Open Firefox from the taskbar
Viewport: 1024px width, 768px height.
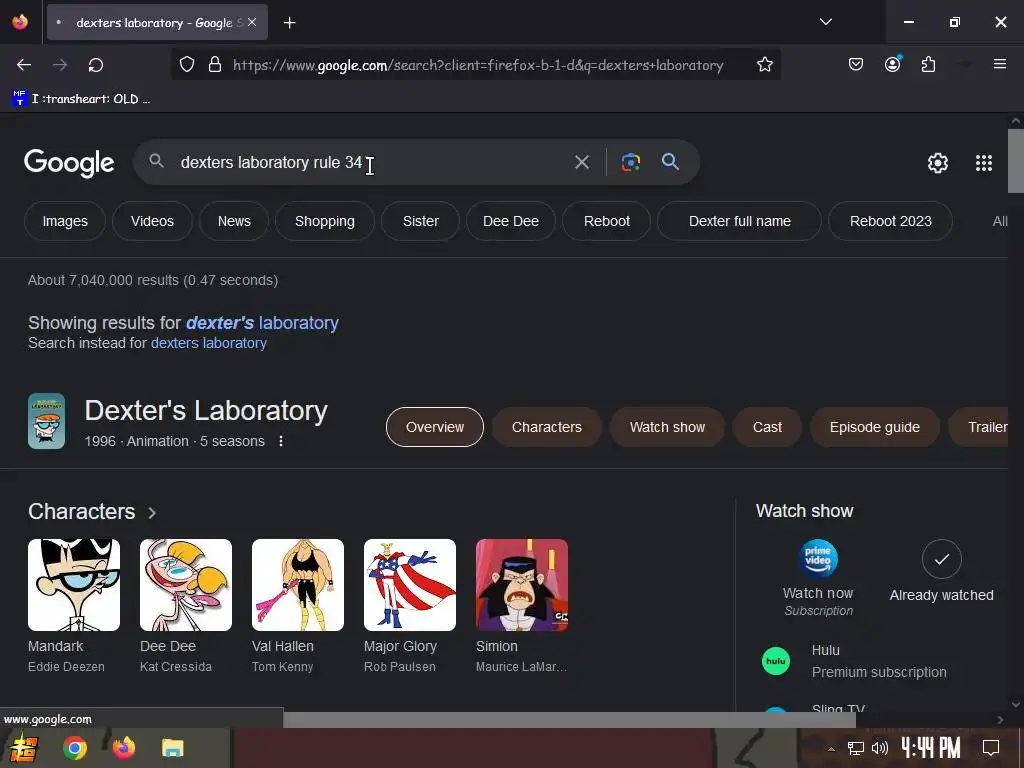pos(123,748)
